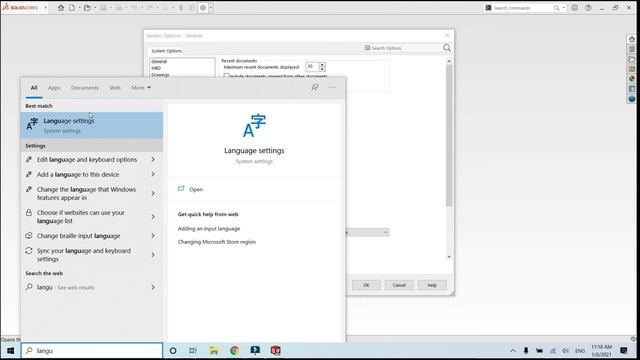Click the SolidWorks logo menu
Screen dimensions: 640x360
pos(20,7)
